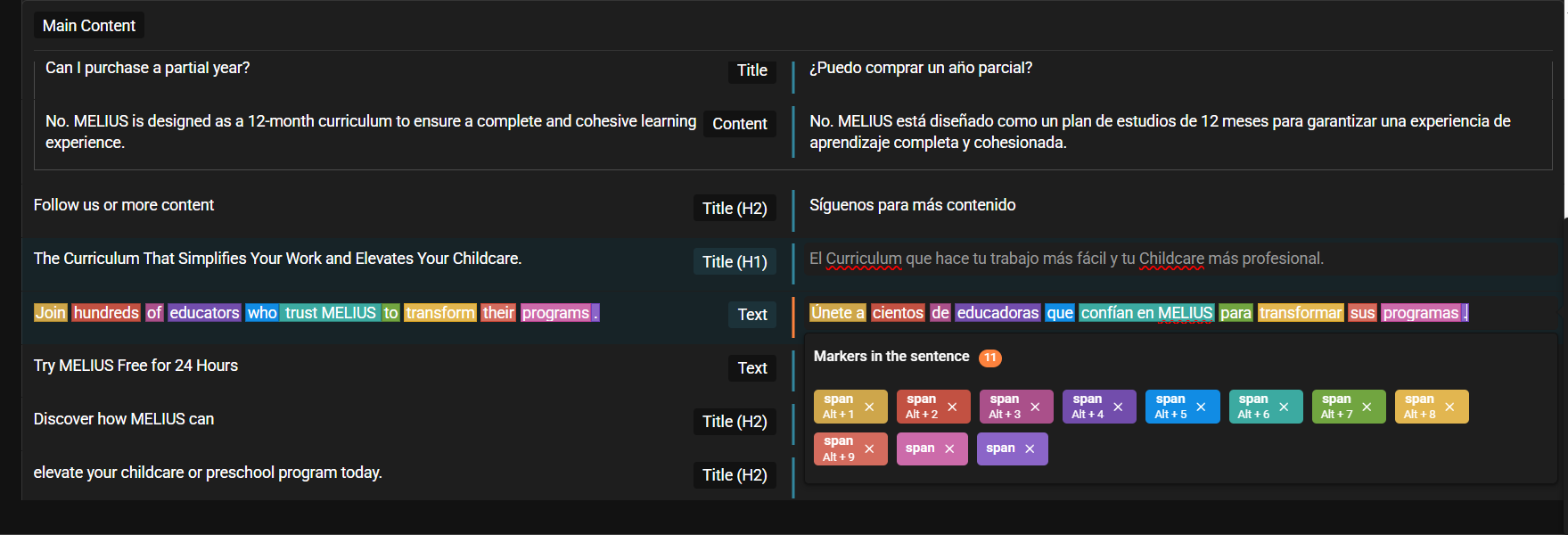Click the markers count badge showing 11

point(990,358)
